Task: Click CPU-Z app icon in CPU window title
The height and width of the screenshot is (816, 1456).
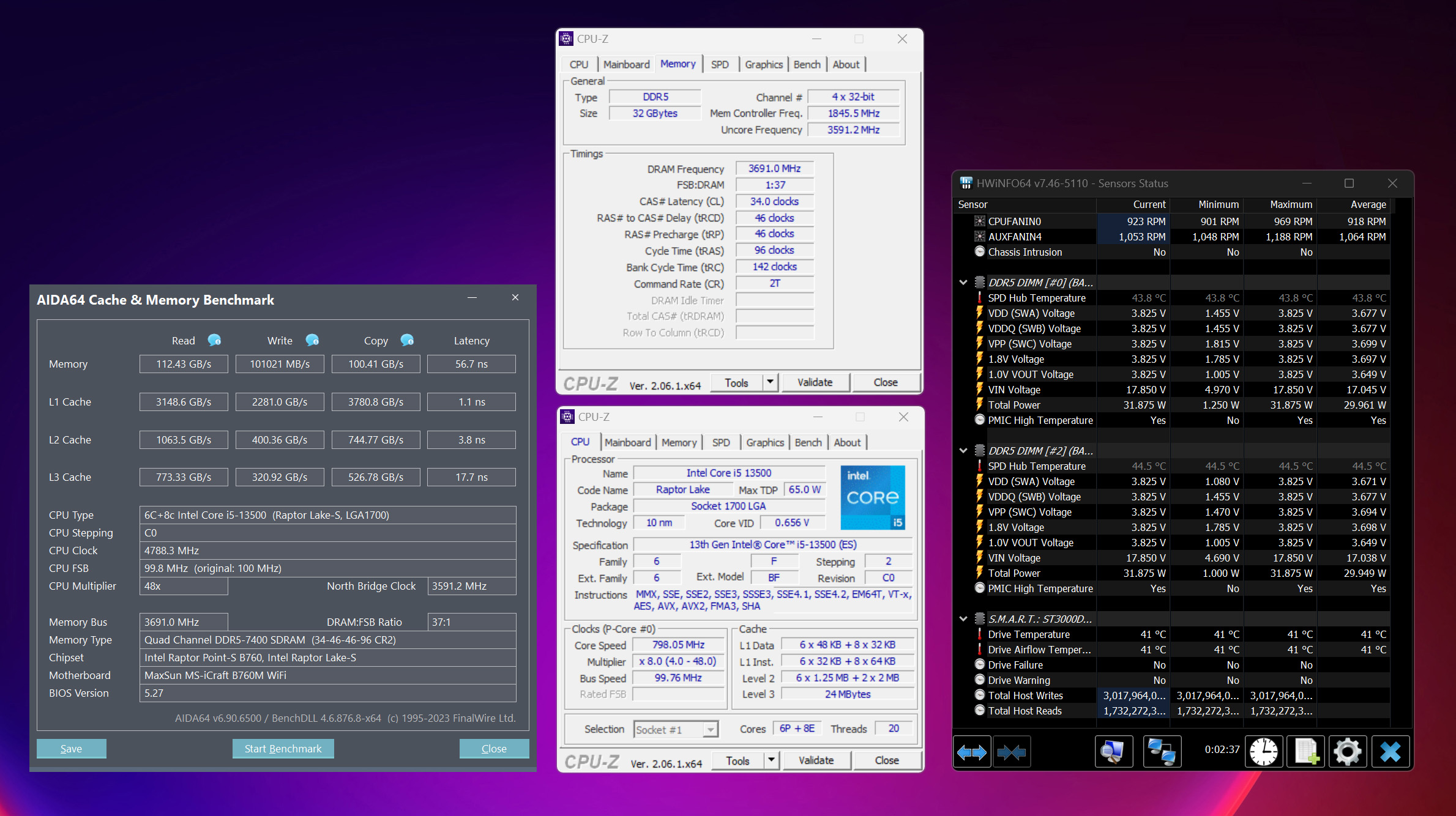Action: pyautogui.click(x=568, y=417)
